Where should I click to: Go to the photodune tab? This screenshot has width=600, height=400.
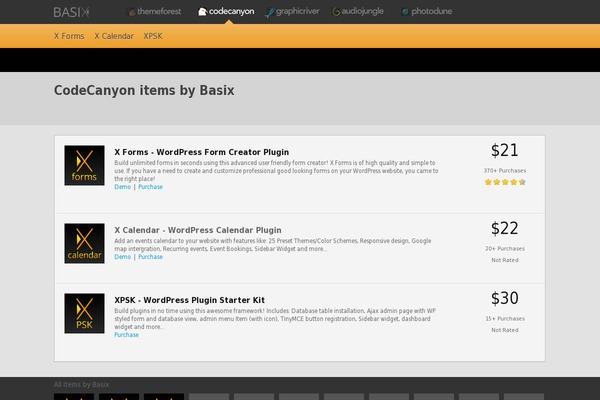427,11
